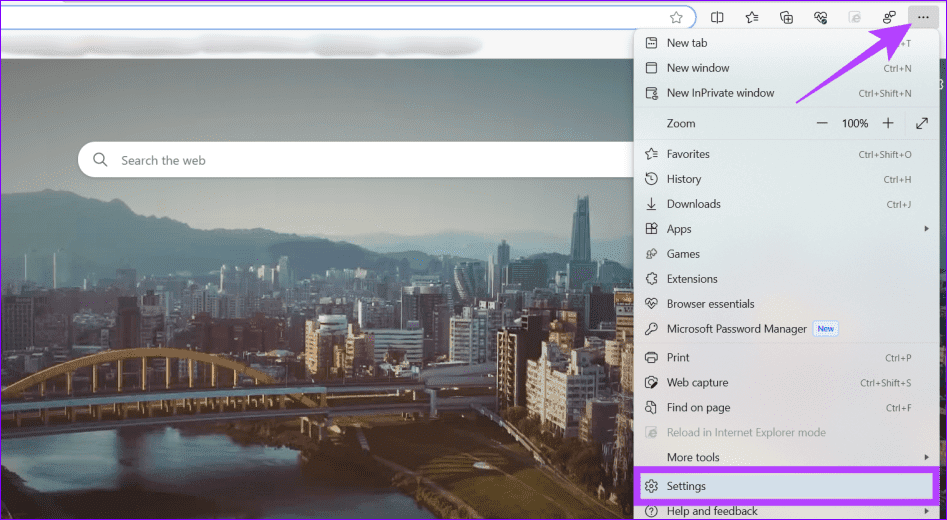
Task: Click the Ctrl+Shift+N shortcut text
Action: [x=885, y=94]
